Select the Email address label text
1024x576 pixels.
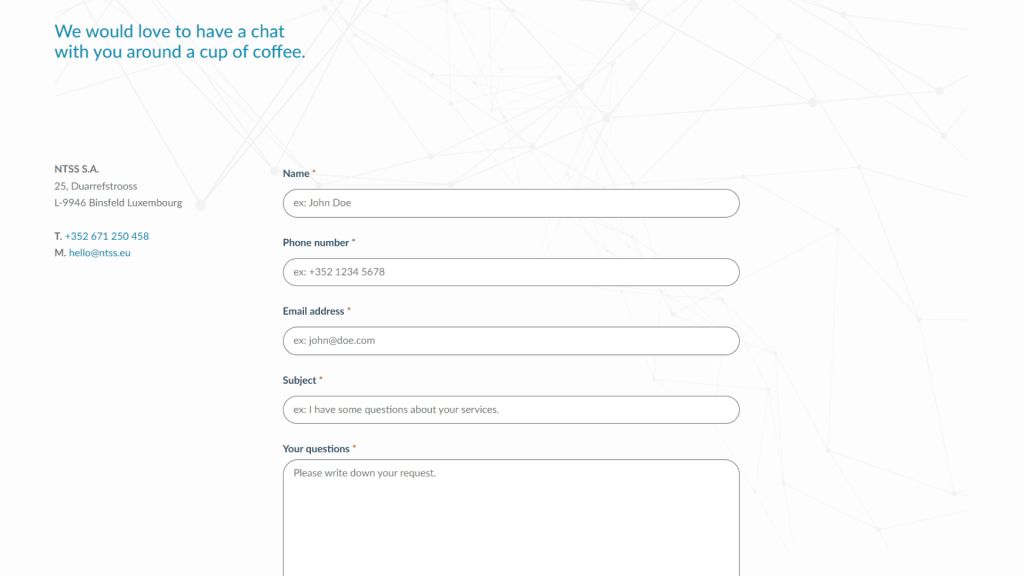point(313,311)
